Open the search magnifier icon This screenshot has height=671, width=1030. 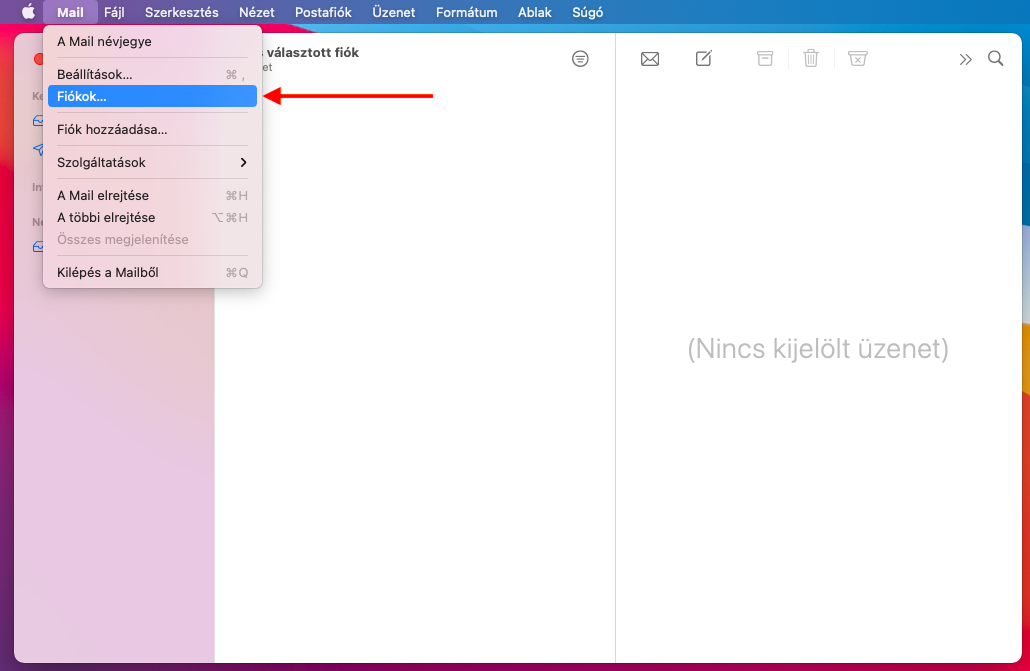[996, 59]
